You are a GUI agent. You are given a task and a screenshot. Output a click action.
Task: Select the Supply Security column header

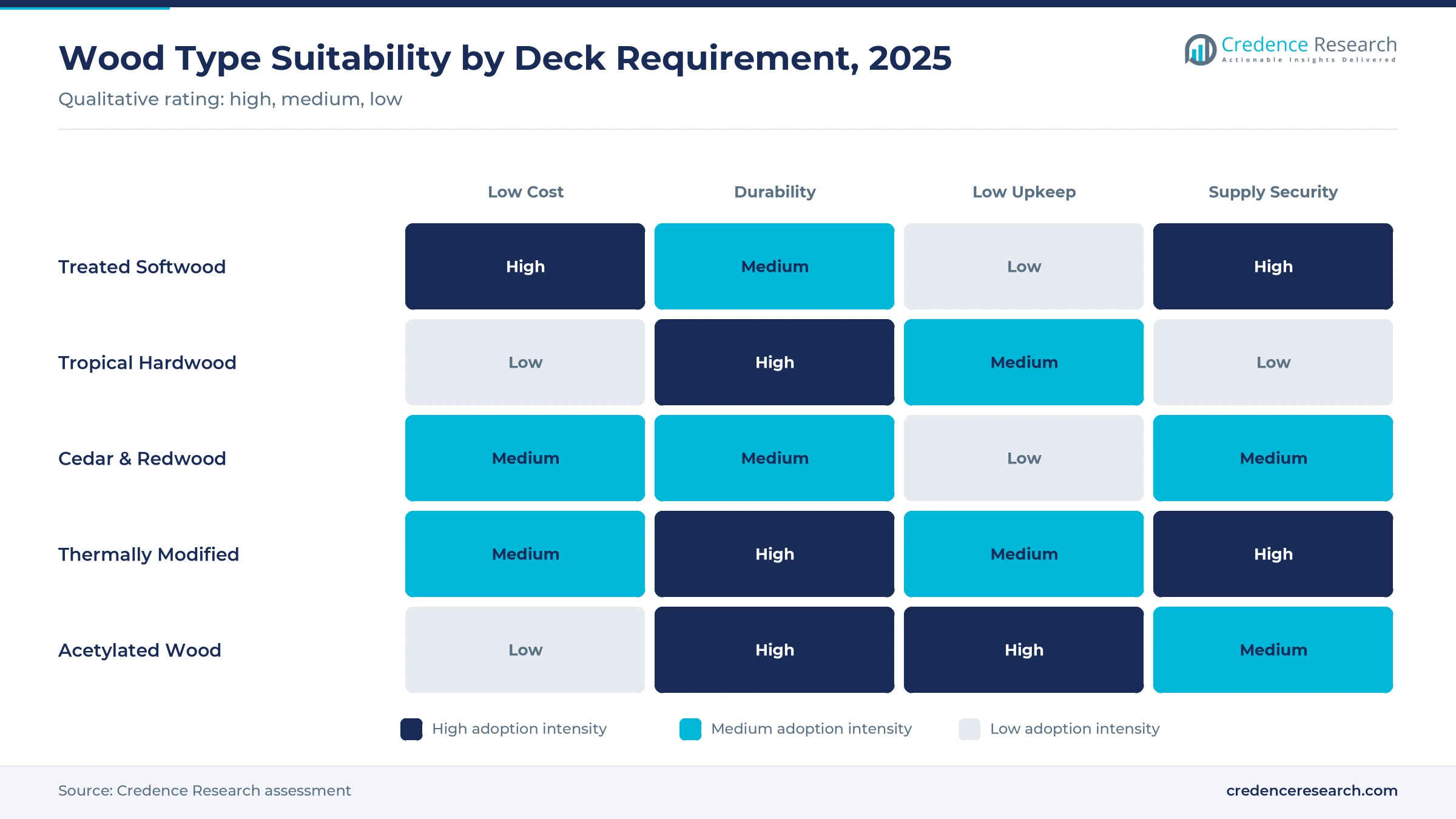coord(1273,192)
